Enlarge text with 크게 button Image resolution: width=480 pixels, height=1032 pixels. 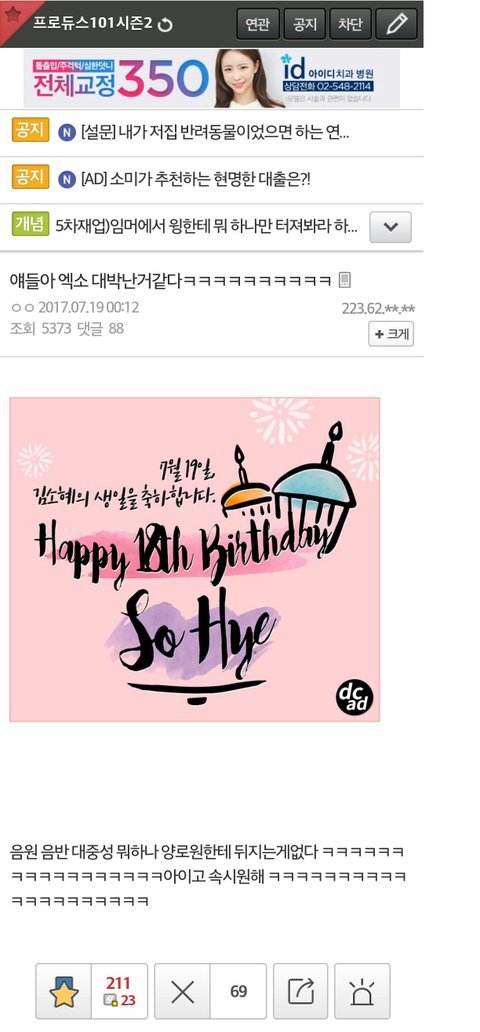pyautogui.click(x=391, y=334)
